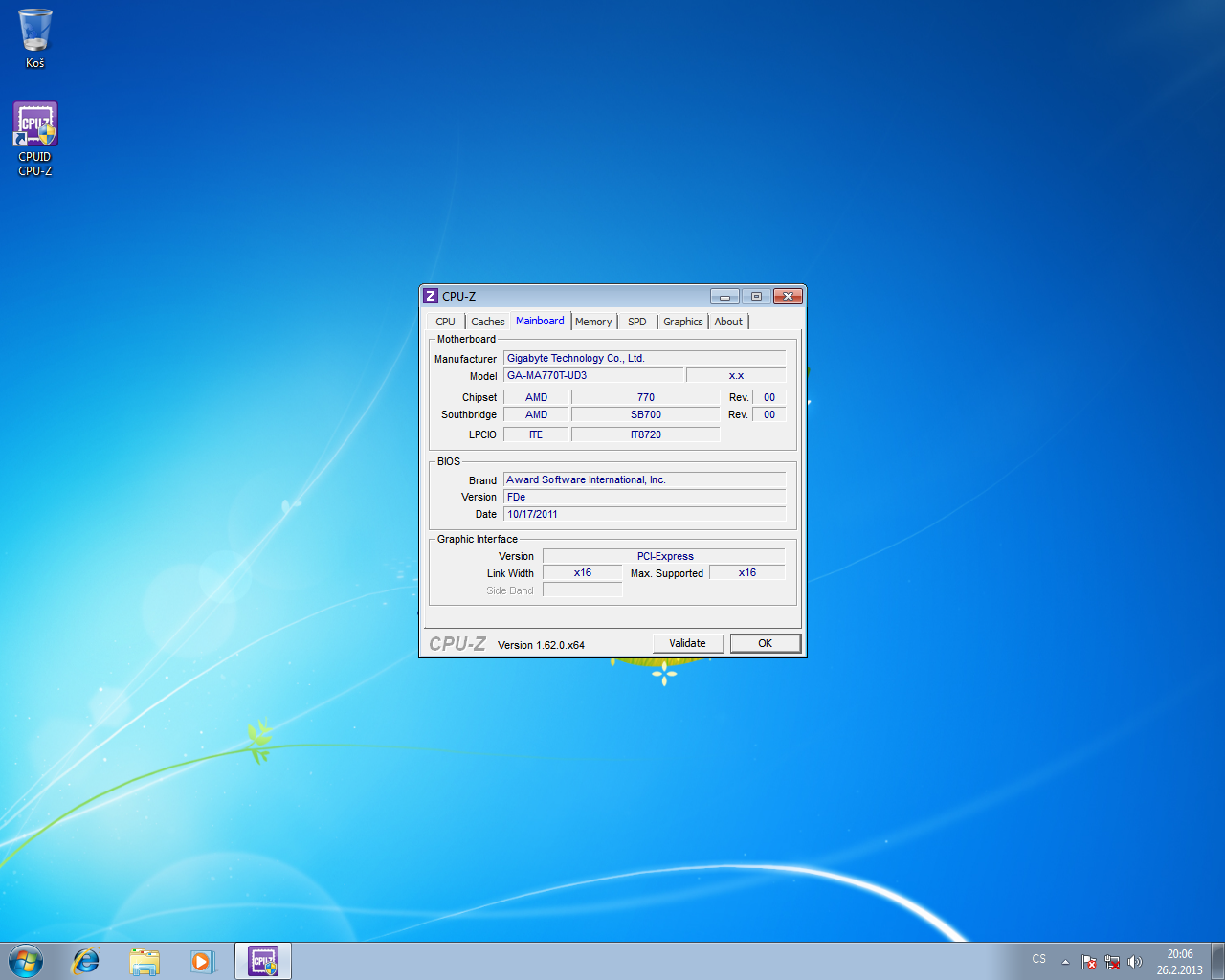Click the CPU-Z taskbar button
Image resolution: width=1225 pixels, height=980 pixels.
coord(263,961)
